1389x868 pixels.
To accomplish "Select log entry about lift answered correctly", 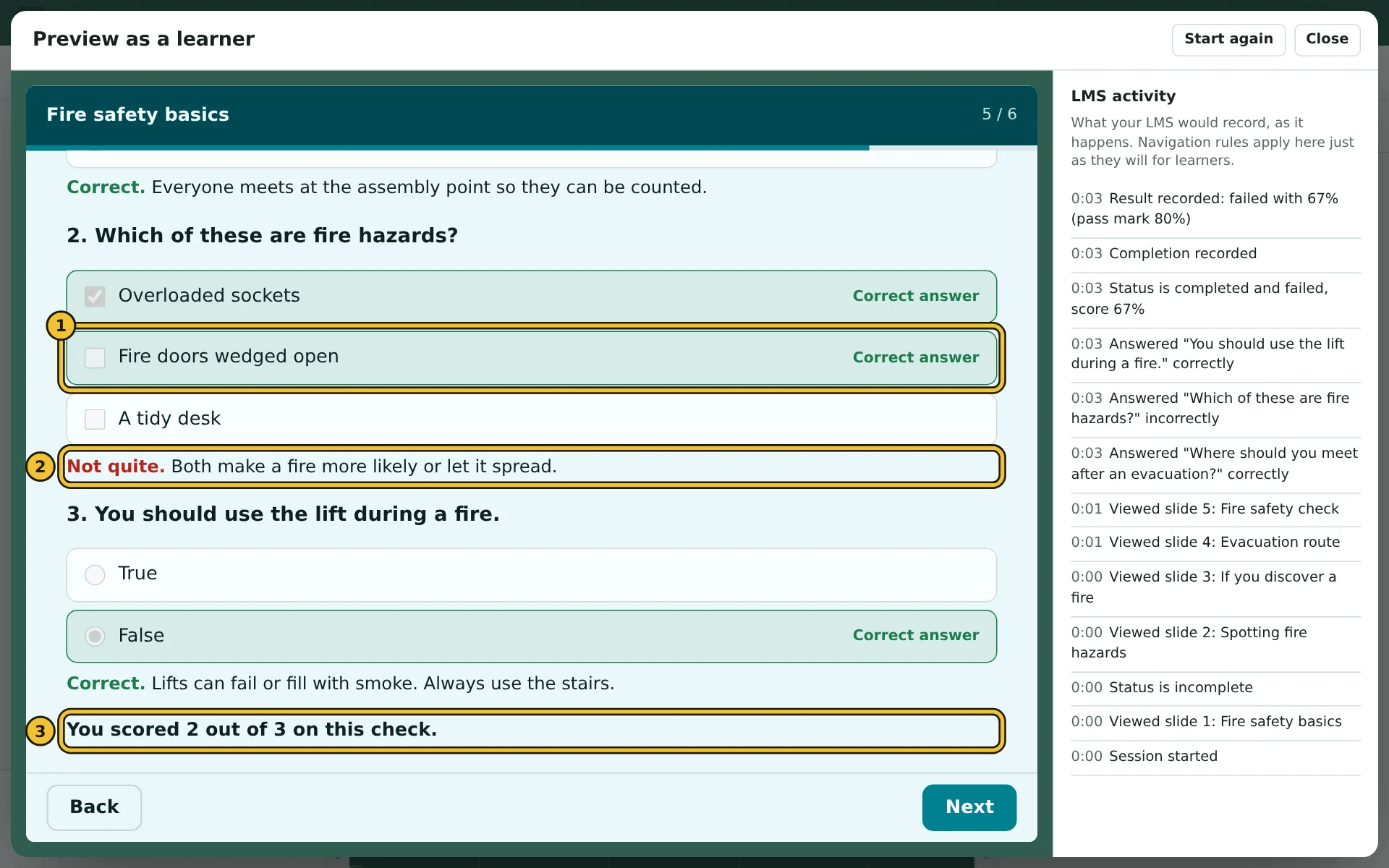I will [x=1215, y=354].
